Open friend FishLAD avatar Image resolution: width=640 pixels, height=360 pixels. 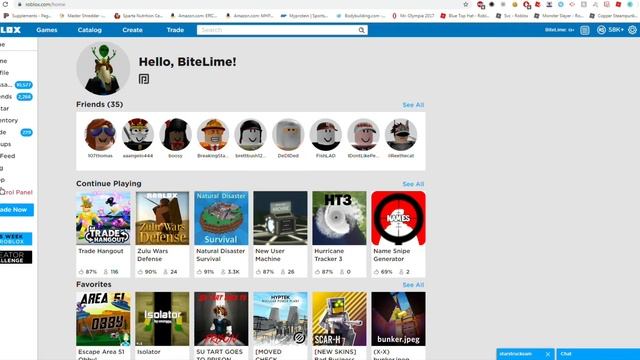point(326,135)
